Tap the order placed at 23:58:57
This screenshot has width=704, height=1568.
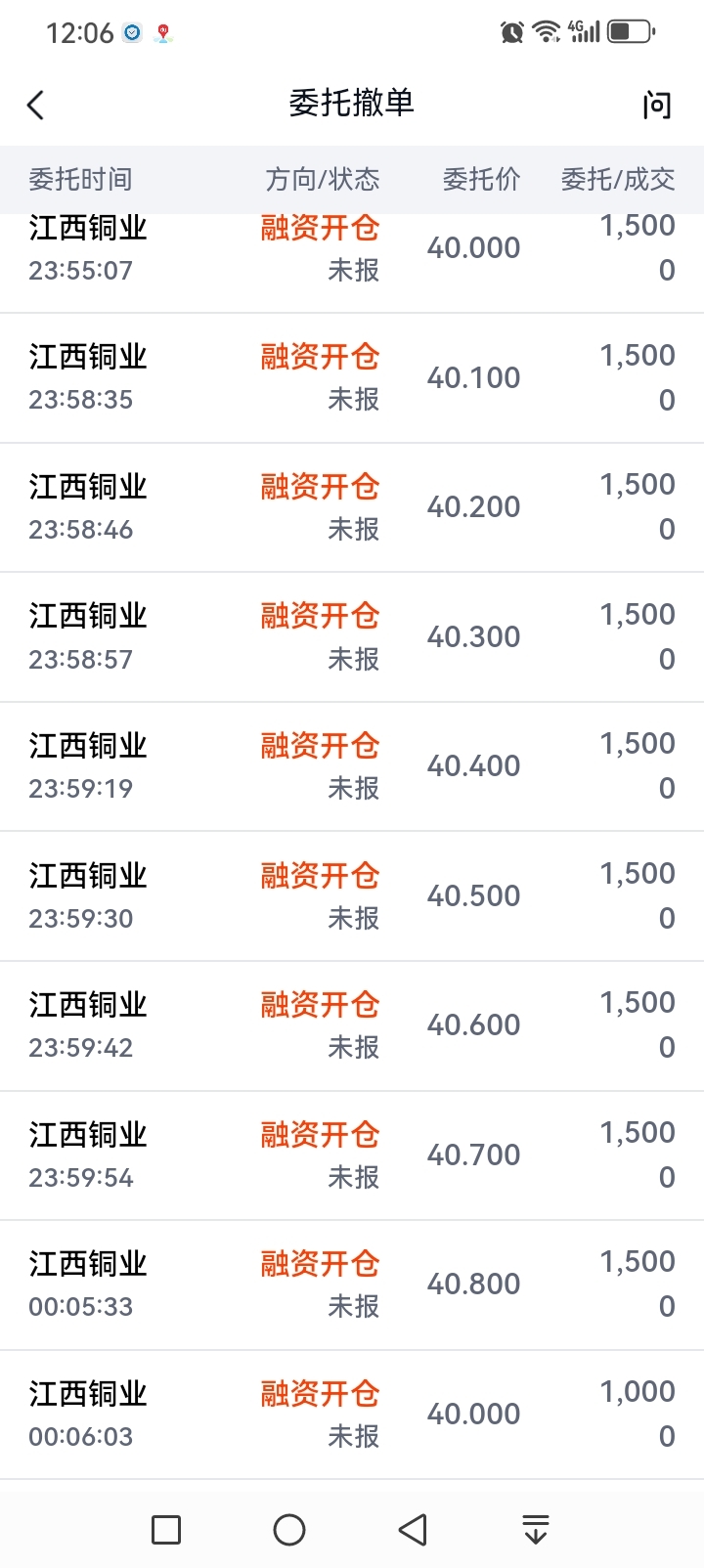(x=352, y=636)
